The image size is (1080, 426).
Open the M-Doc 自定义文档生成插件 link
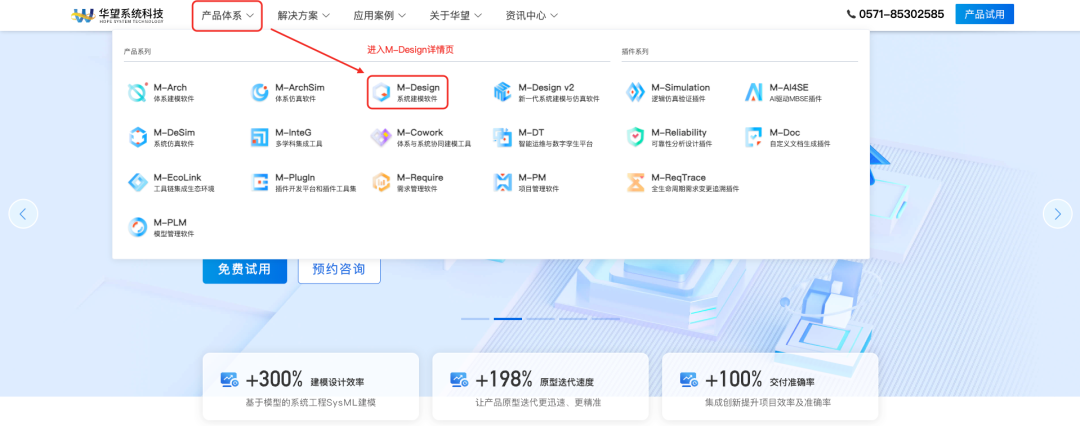(787, 137)
